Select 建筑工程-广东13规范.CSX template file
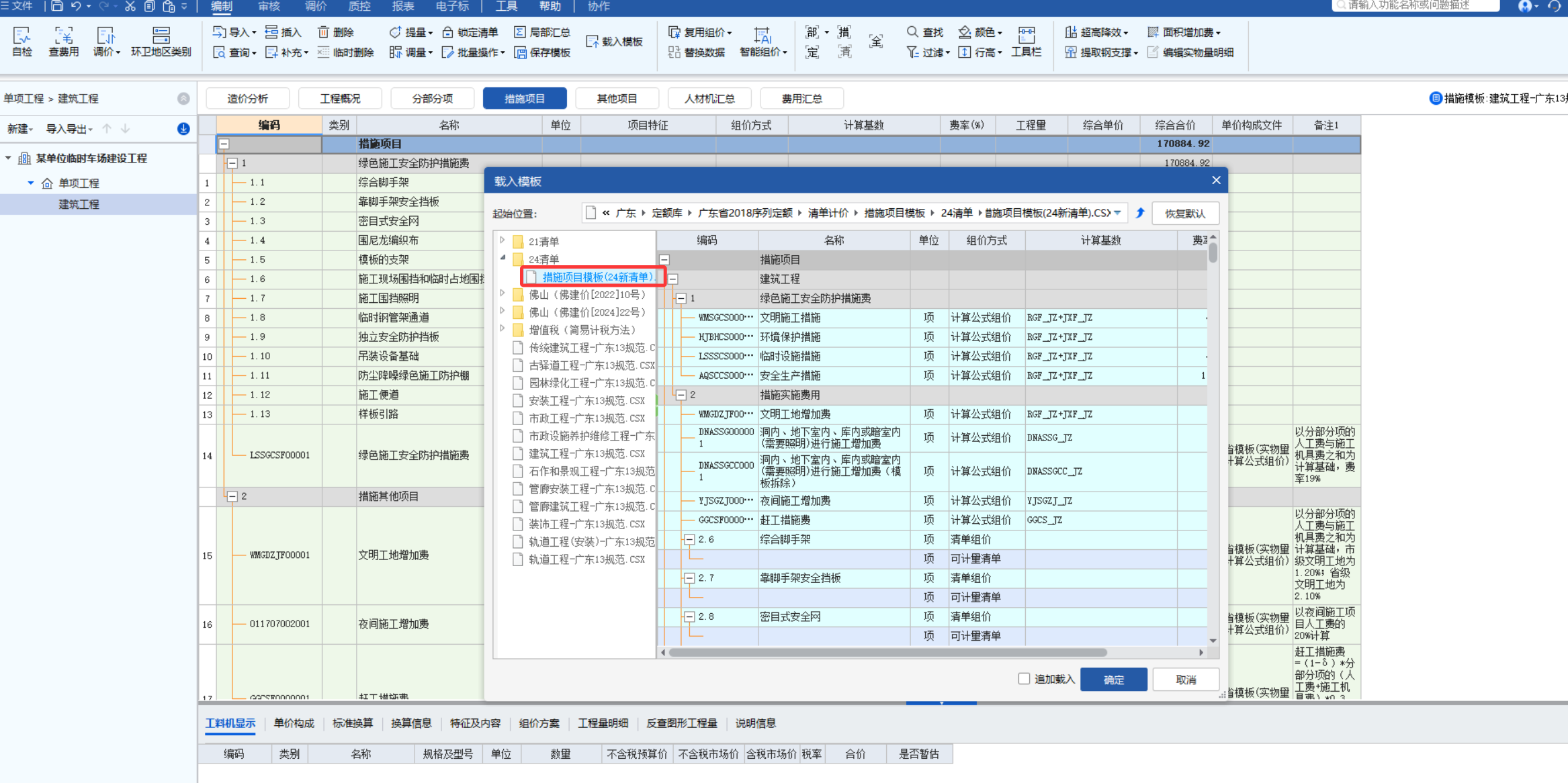 pyautogui.click(x=586, y=453)
